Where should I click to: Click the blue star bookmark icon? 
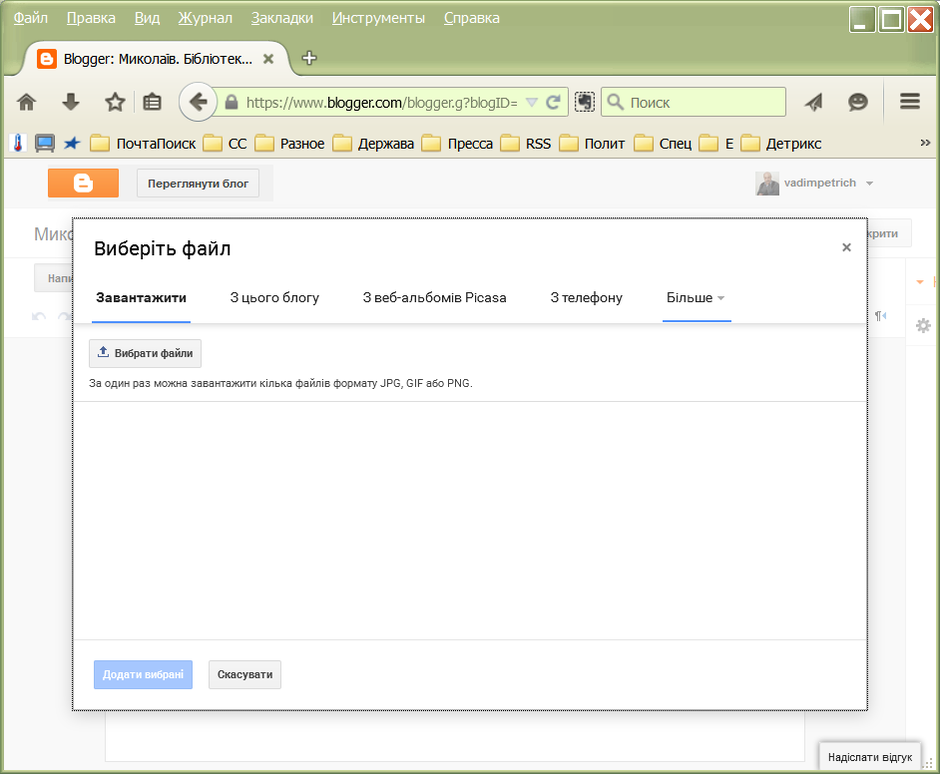coord(72,143)
